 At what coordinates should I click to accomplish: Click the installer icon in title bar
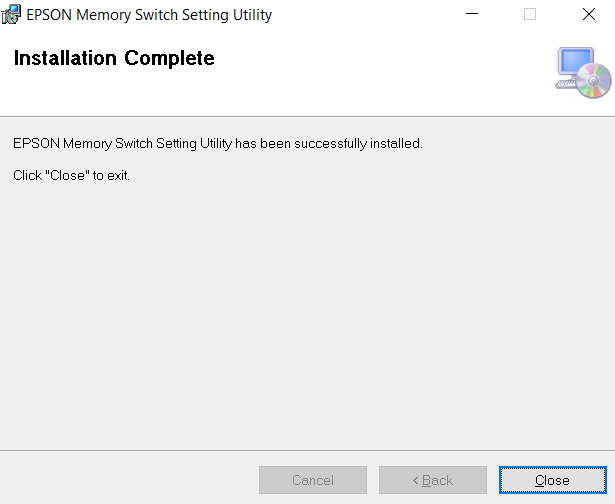pyautogui.click(x=12, y=15)
